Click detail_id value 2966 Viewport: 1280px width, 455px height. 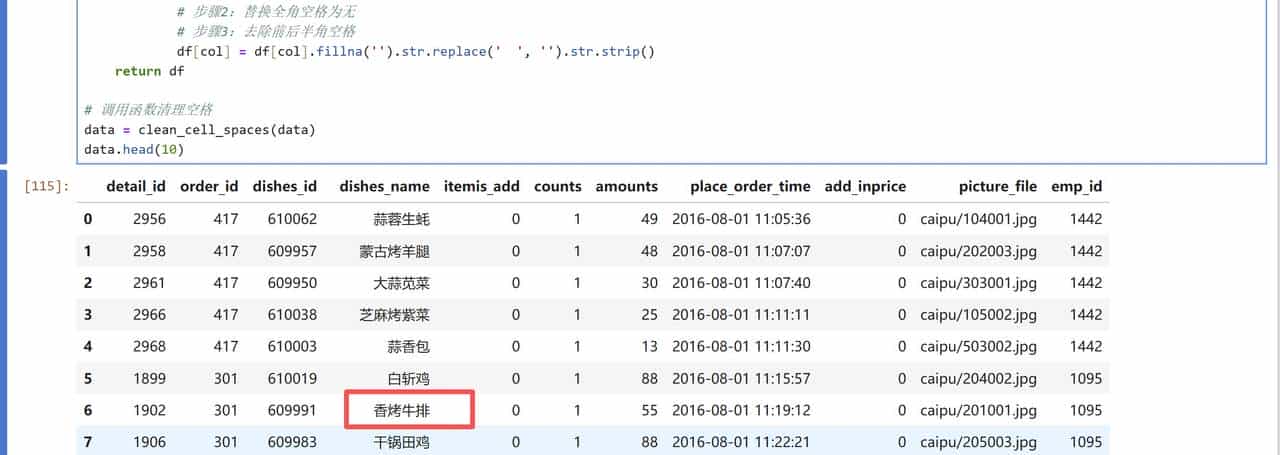pos(149,315)
